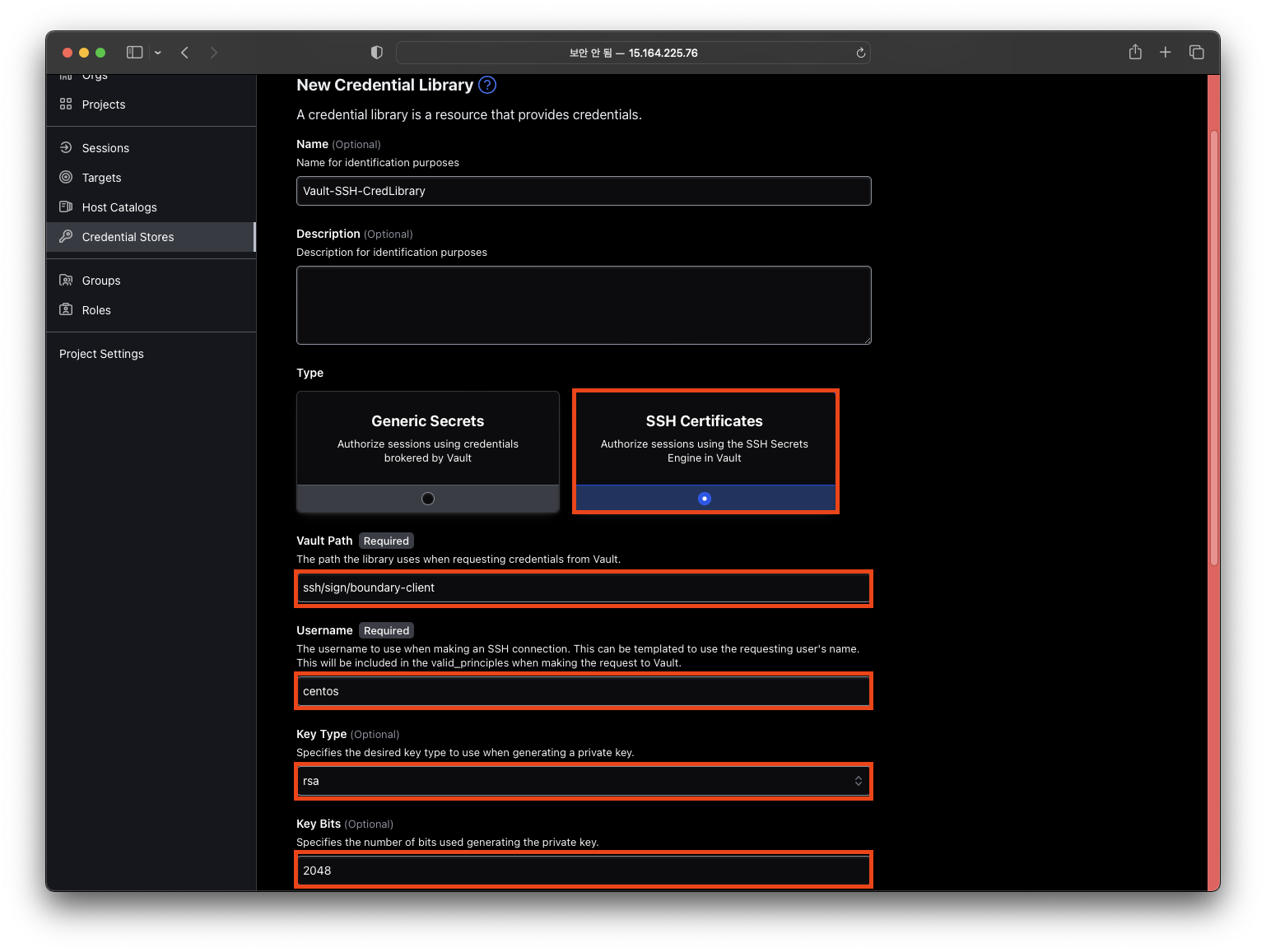This screenshot has height=952, width=1266.
Task: Click the Description textarea resize handle
Action: pyautogui.click(x=867, y=340)
